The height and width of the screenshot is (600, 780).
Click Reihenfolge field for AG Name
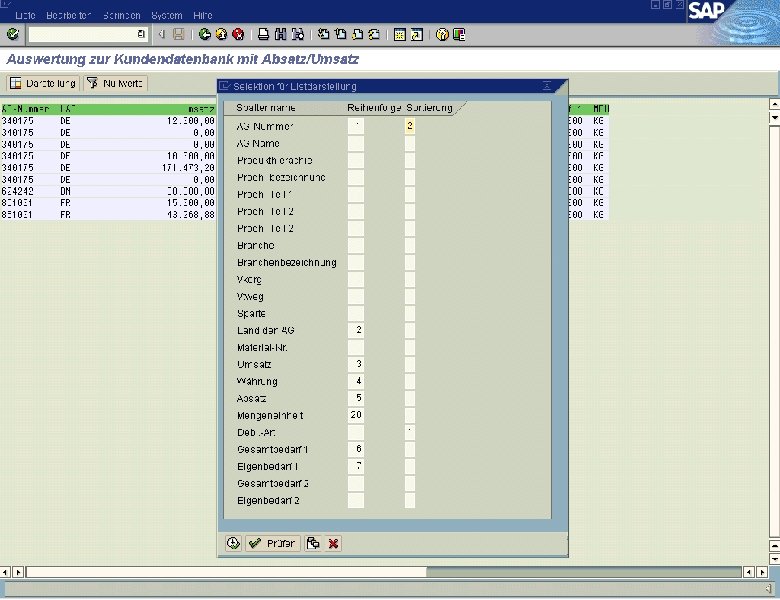(x=356, y=143)
